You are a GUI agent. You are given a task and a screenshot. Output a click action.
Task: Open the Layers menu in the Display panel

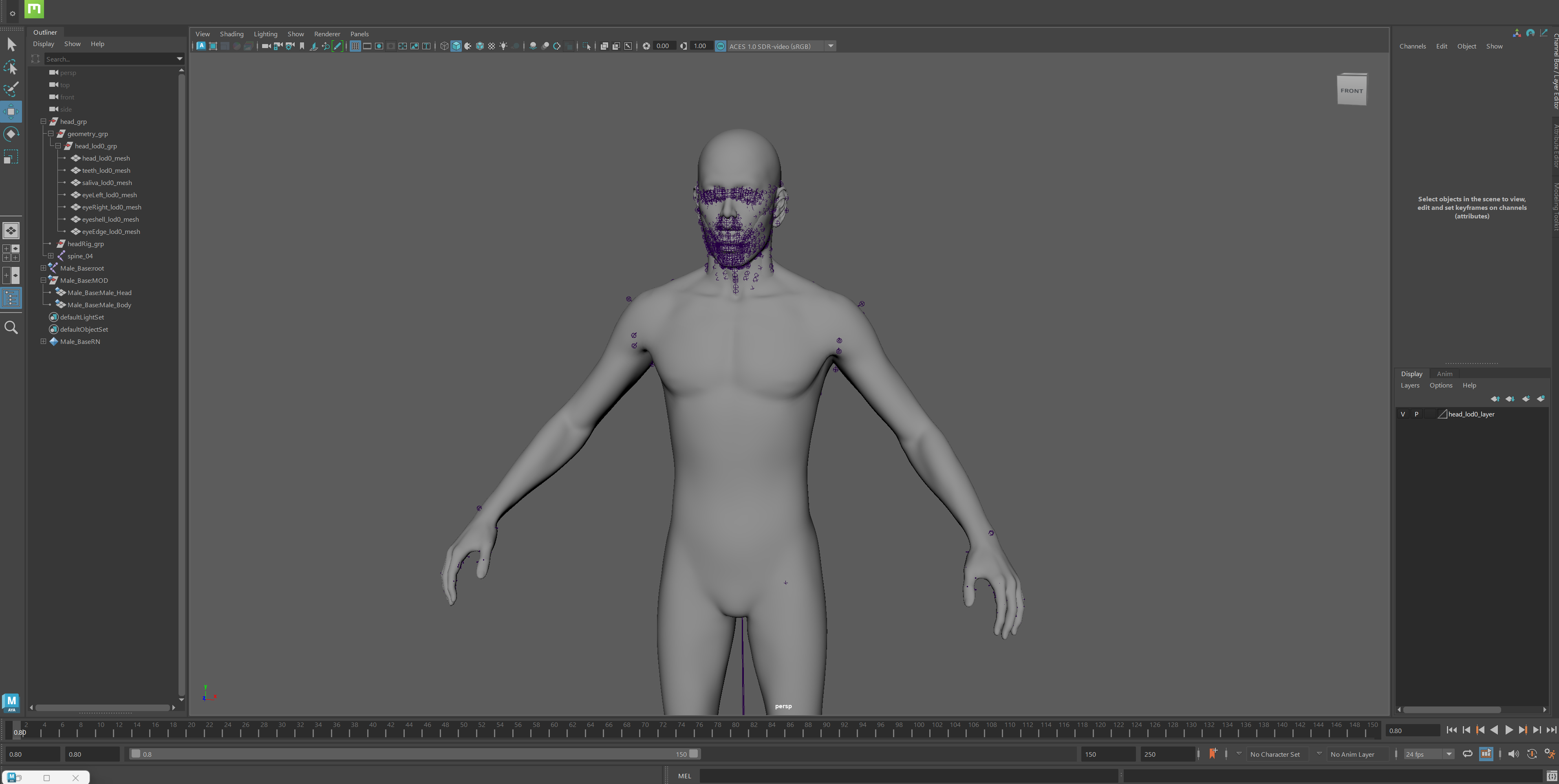pyautogui.click(x=1410, y=385)
